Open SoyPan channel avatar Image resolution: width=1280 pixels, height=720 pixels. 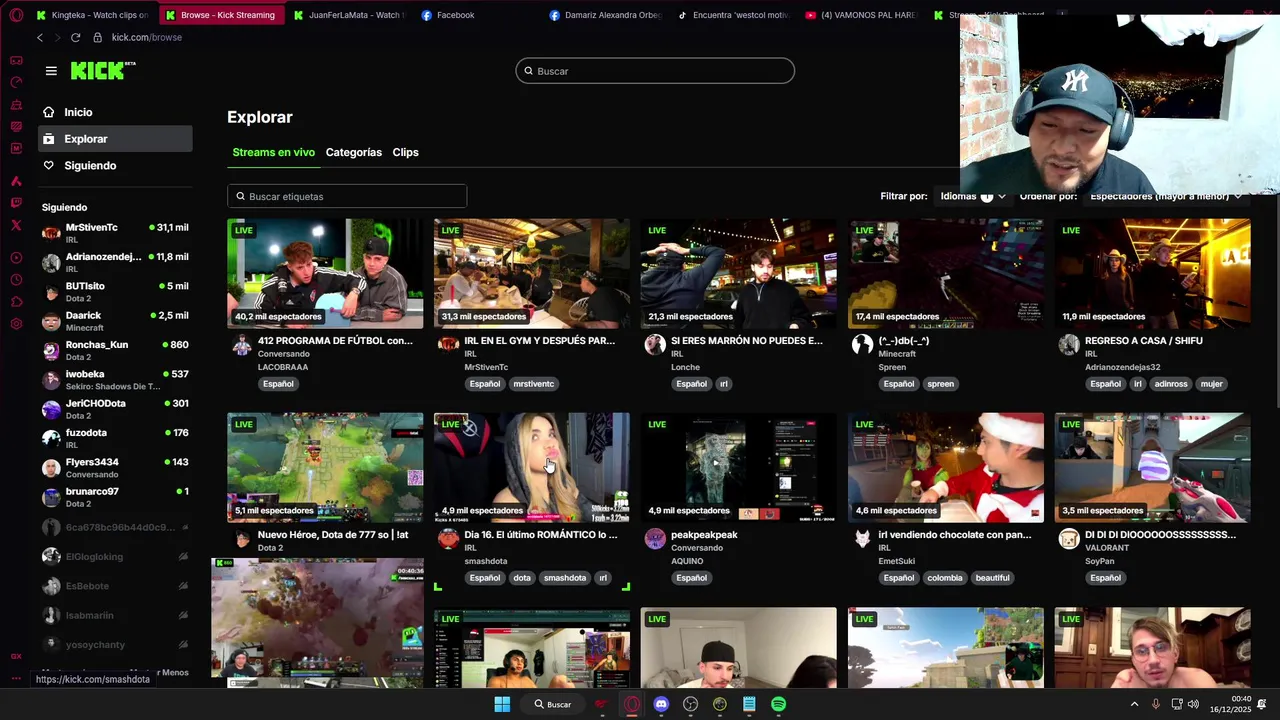tap(1069, 539)
